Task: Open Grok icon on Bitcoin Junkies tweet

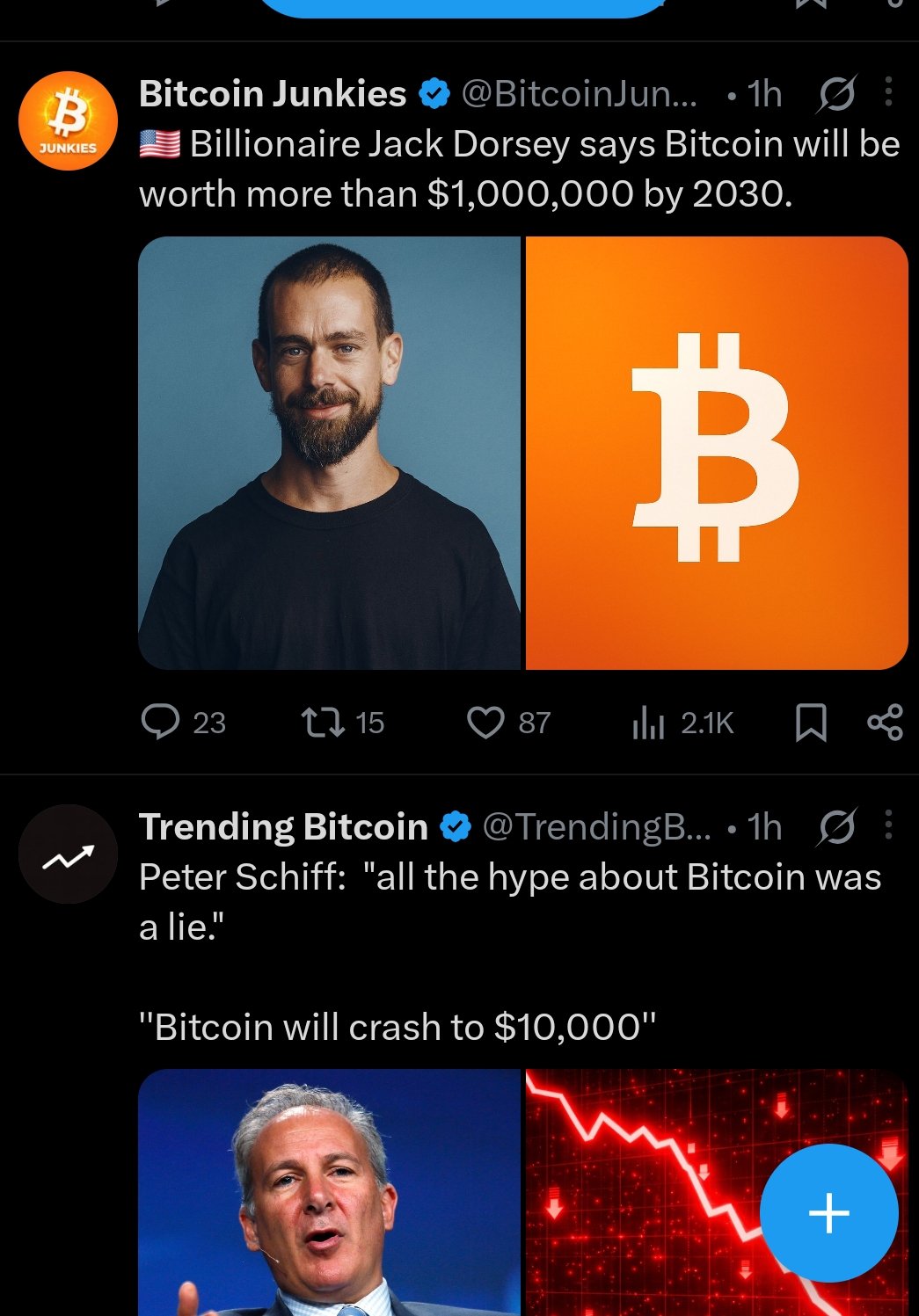Action: click(x=835, y=94)
